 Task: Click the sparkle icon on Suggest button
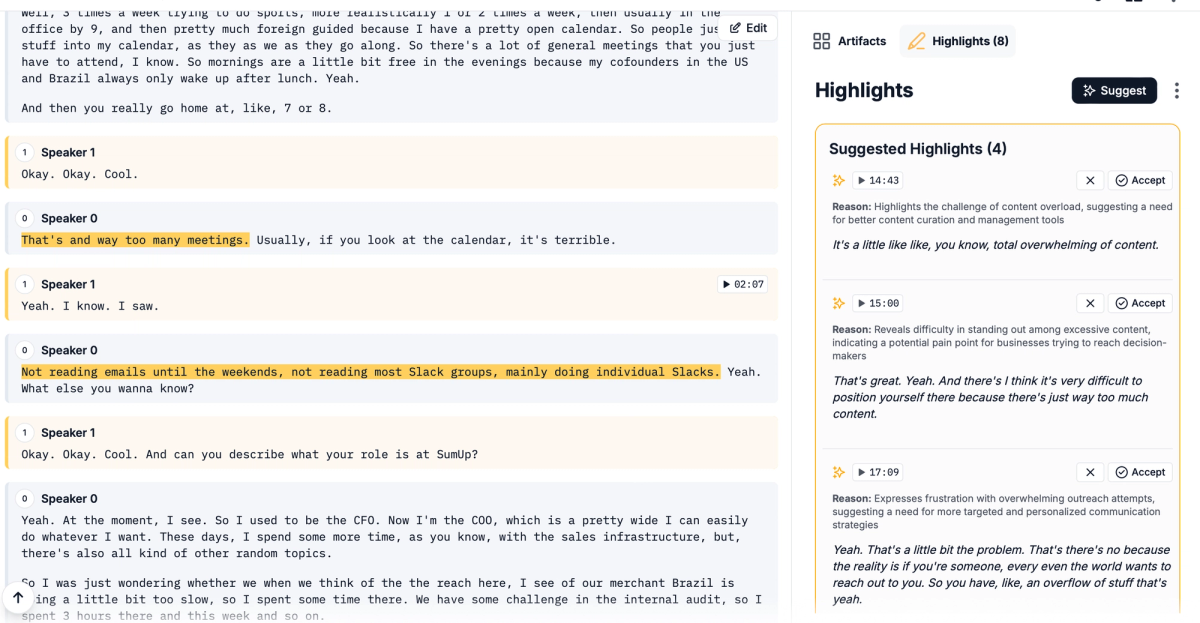(x=1091, y=90)
